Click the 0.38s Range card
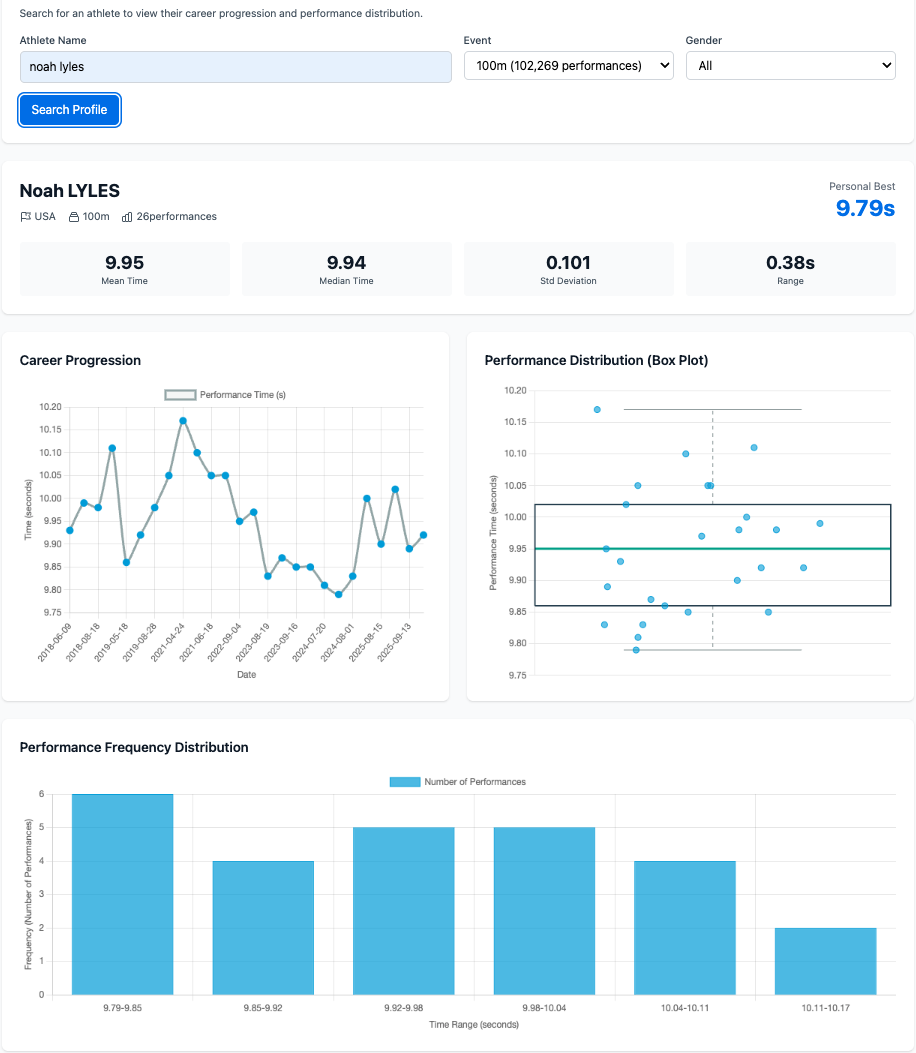This screenshot has width=916, height=1053. (x=790, y=269)
